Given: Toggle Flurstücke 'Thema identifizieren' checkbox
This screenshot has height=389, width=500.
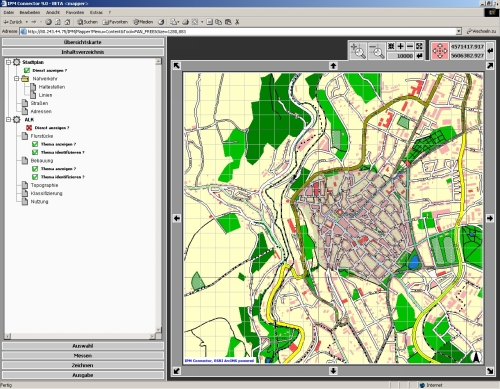Looking at the screenshot, I should [35, 152].
